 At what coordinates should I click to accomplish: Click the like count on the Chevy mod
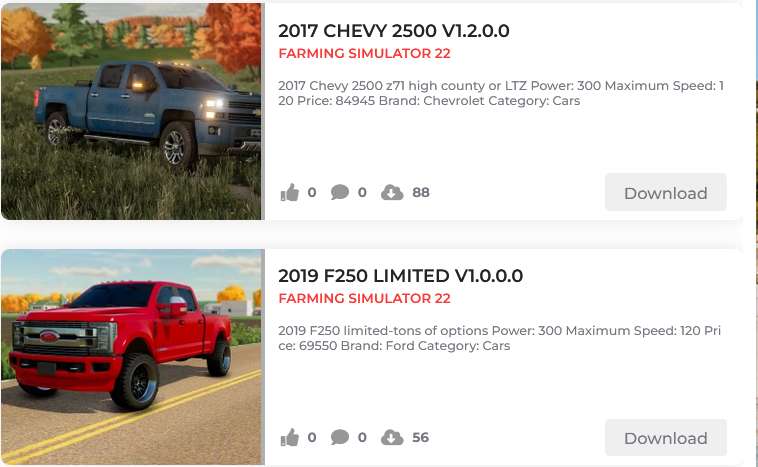tap(312, 192)
